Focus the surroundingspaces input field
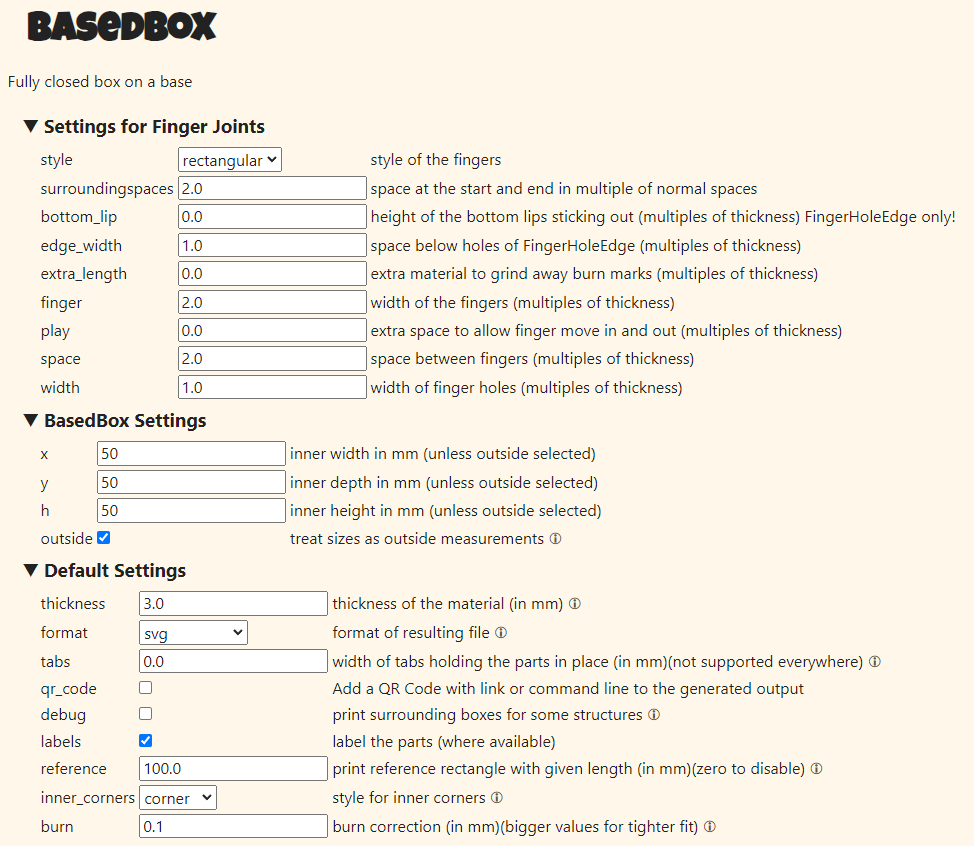This screenshot has width=974, height=846. (272, 188)
